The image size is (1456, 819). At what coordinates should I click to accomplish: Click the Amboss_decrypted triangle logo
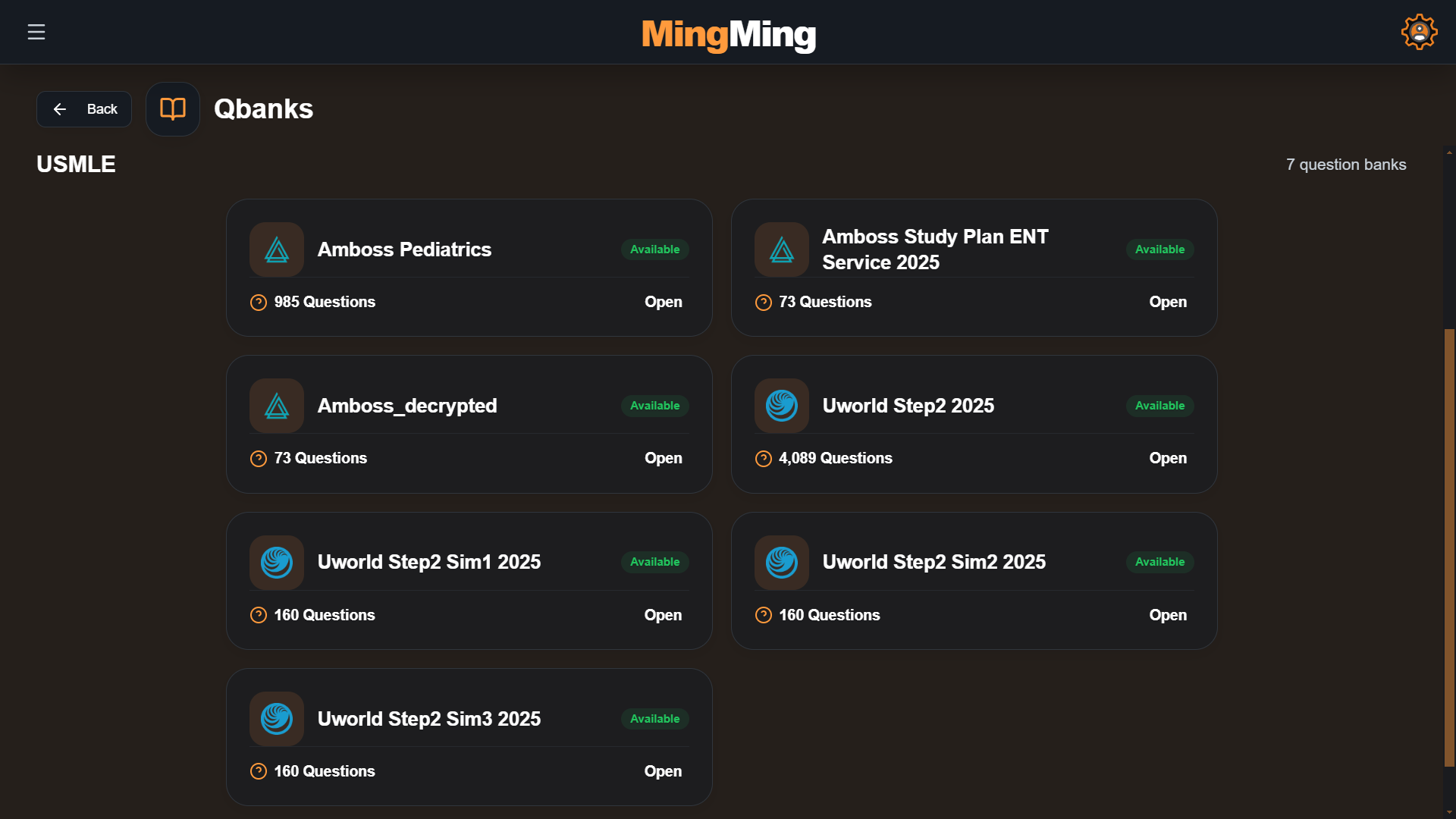click(277, 406)
